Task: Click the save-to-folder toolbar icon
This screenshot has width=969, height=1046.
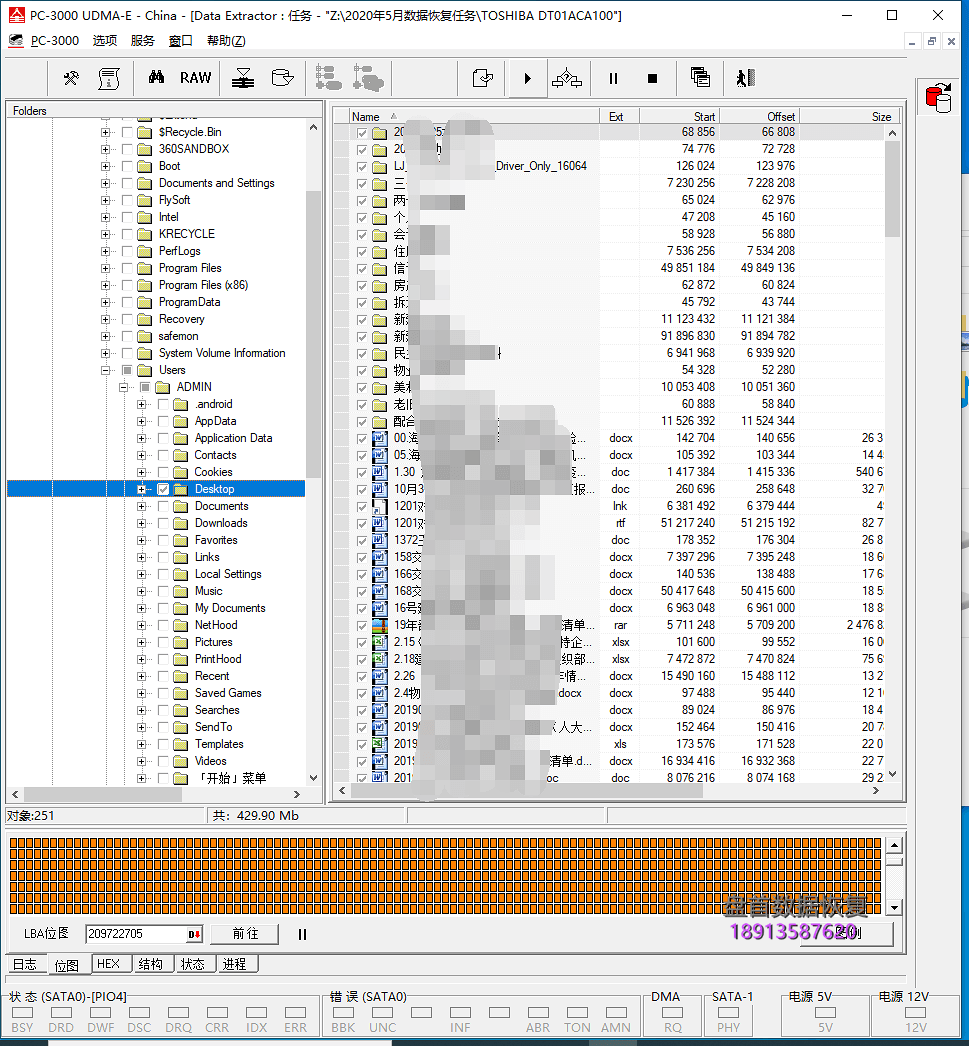Action: (x=482, y=79)
